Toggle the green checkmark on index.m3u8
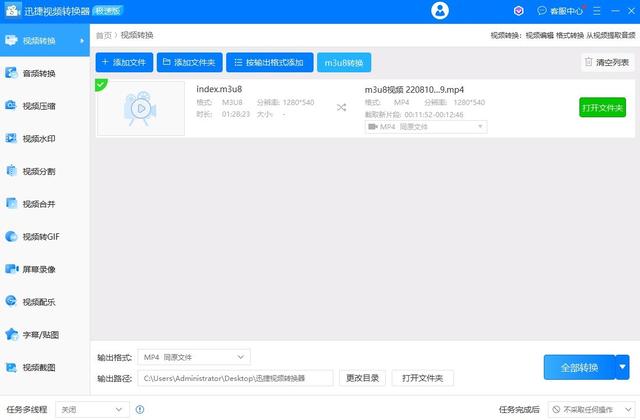 100,84
